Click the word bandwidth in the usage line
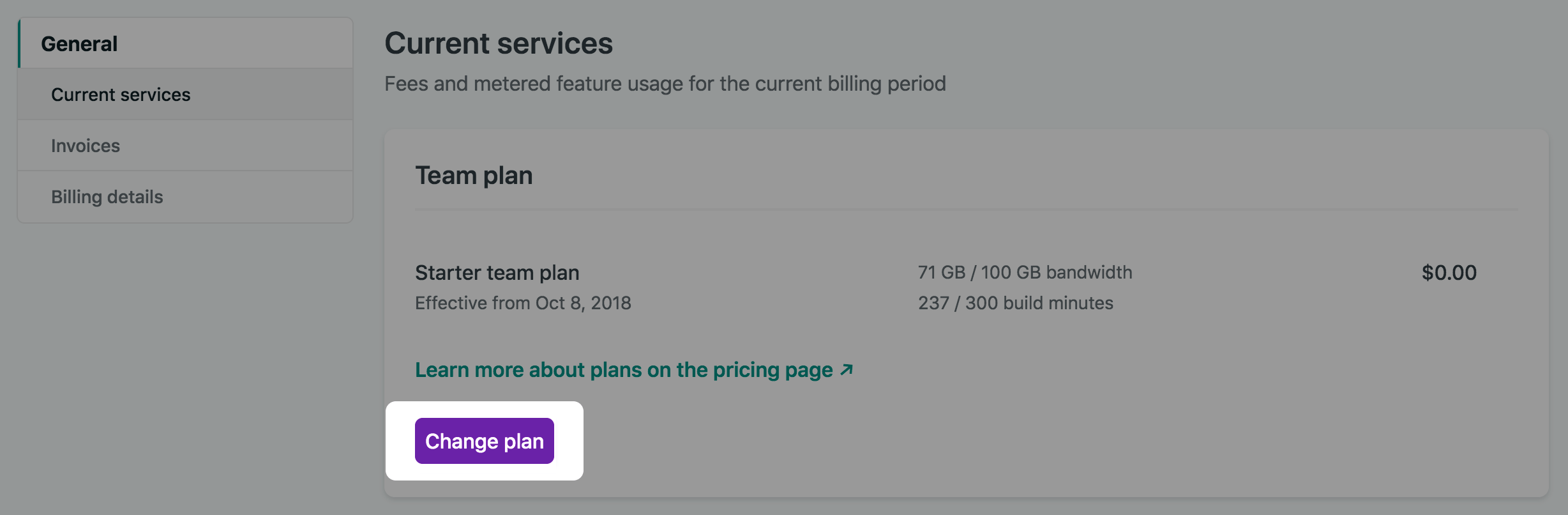The image size is (1568, 515). tap(1089, 273)
